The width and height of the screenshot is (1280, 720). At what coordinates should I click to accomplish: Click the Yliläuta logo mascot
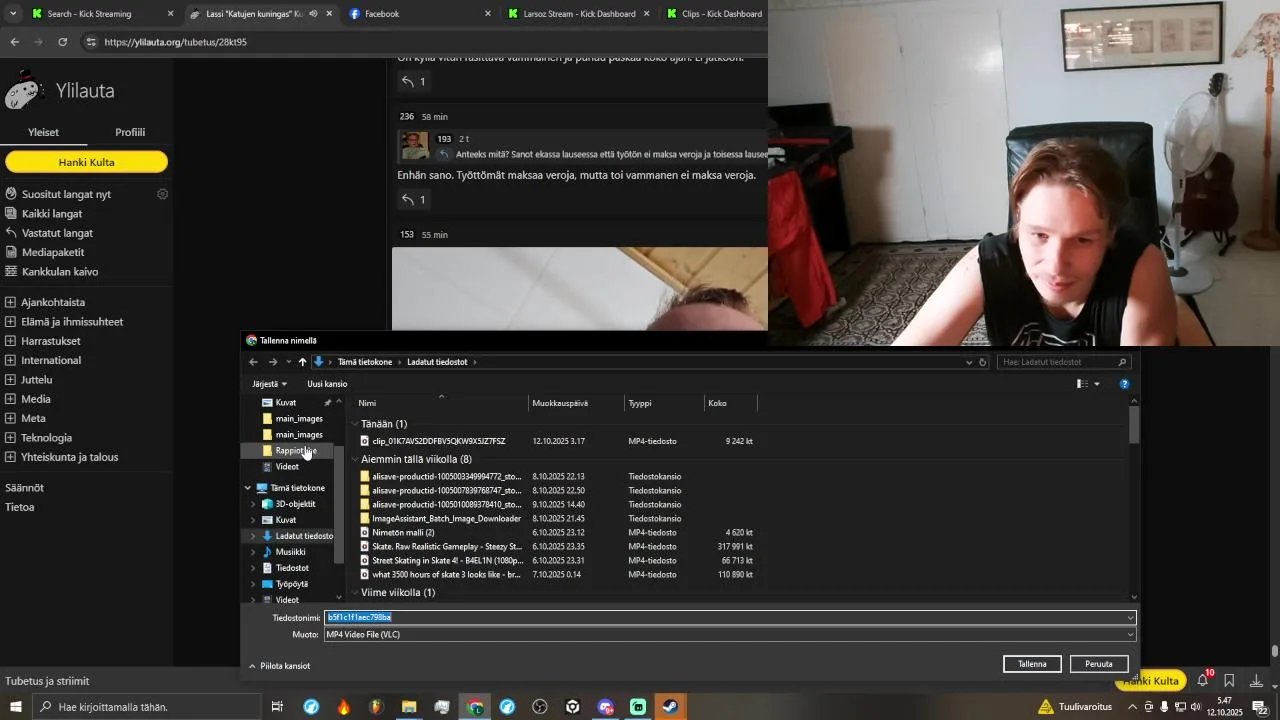pyautogui.click(x=24, y=91)
